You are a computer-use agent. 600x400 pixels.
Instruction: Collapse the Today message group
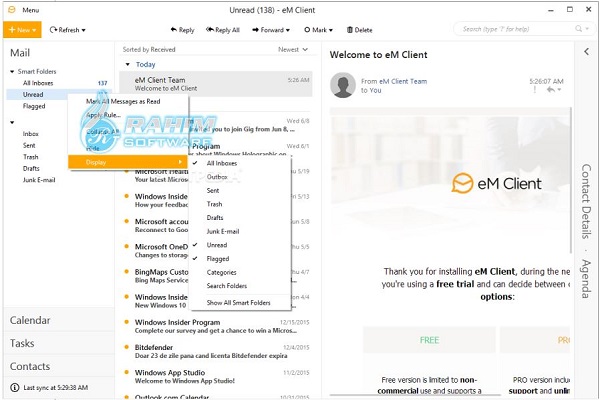(127, 64)
